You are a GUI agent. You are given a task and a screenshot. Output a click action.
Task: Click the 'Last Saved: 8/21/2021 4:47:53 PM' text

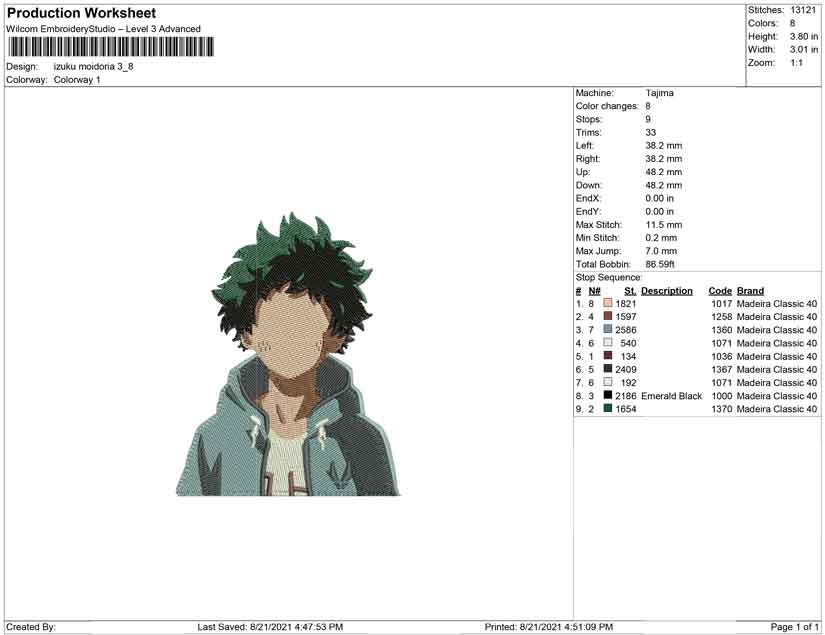[x=270, y=627]
